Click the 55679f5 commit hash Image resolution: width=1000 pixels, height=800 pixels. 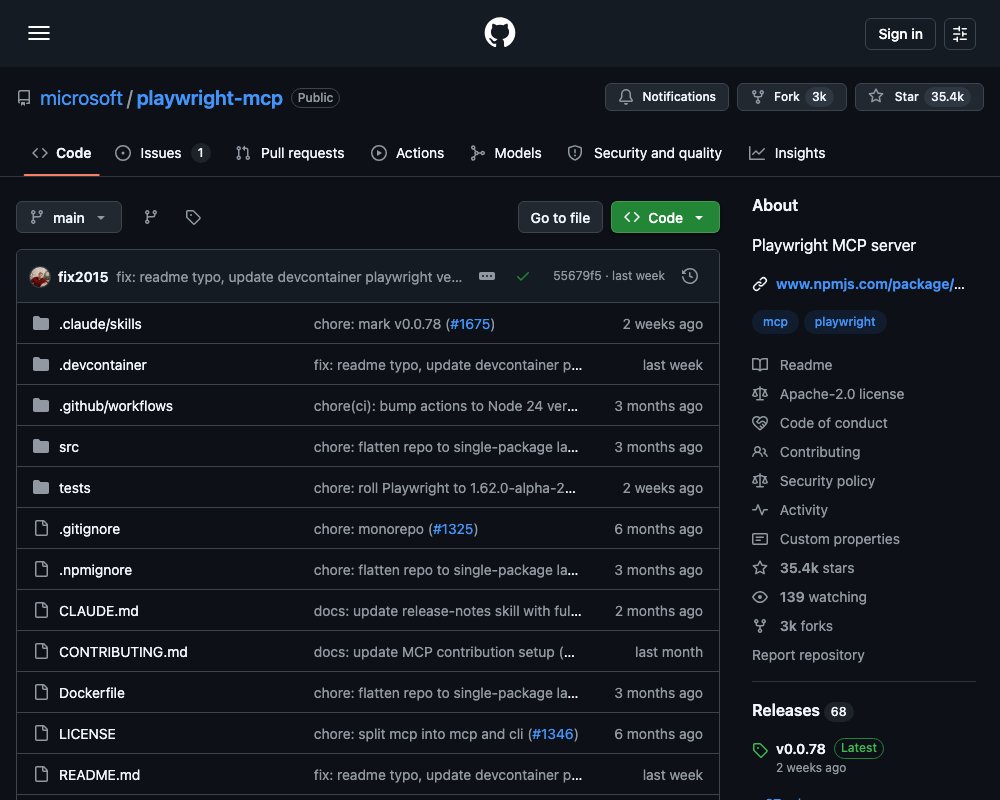pos(577,276)
